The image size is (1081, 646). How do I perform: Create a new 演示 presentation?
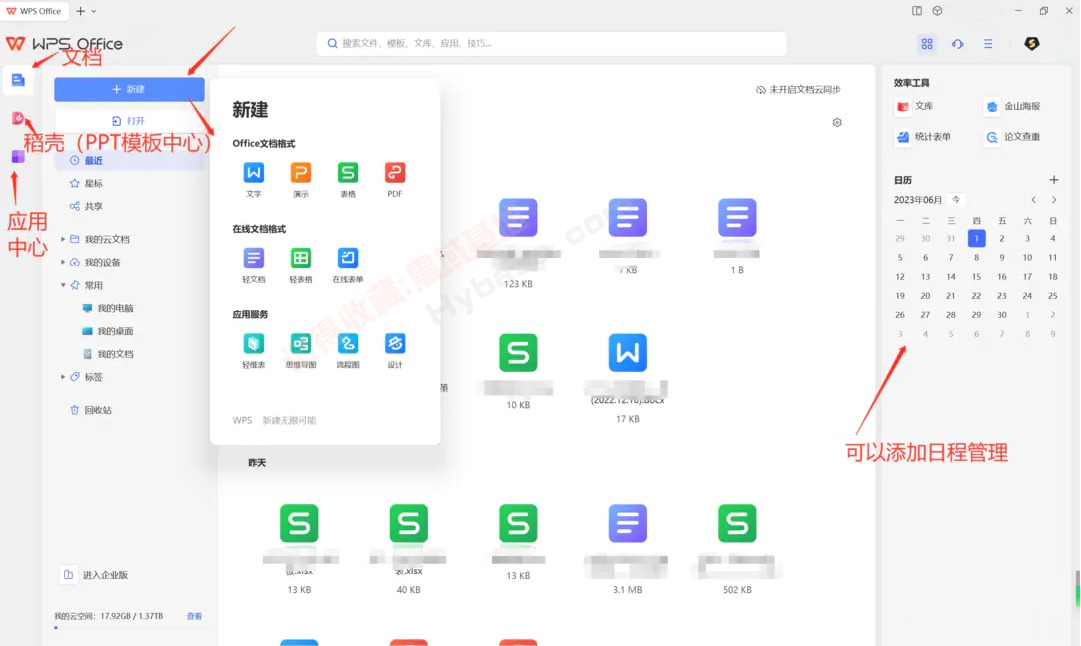coord(301,179)
